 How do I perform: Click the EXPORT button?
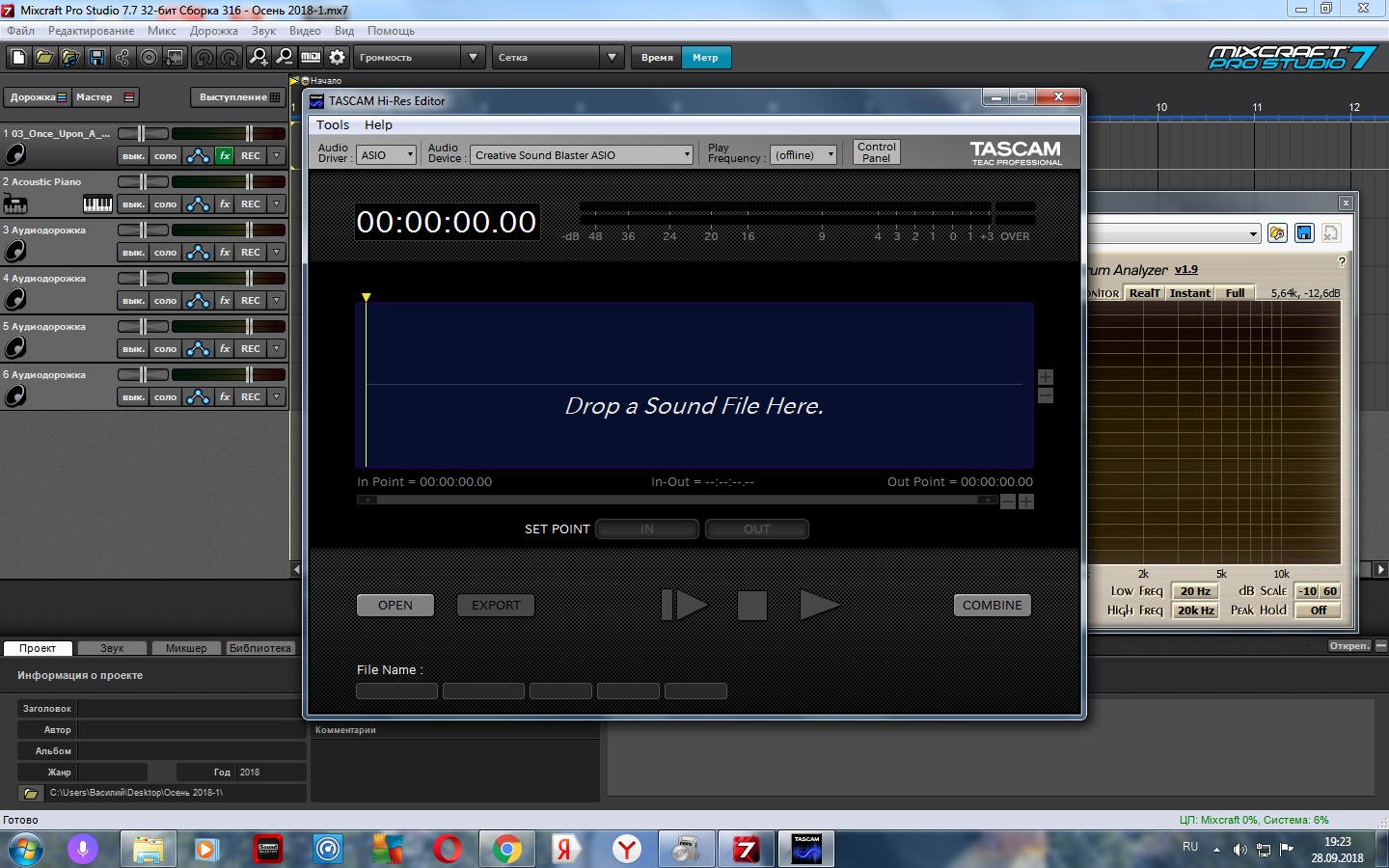[496, 606]
